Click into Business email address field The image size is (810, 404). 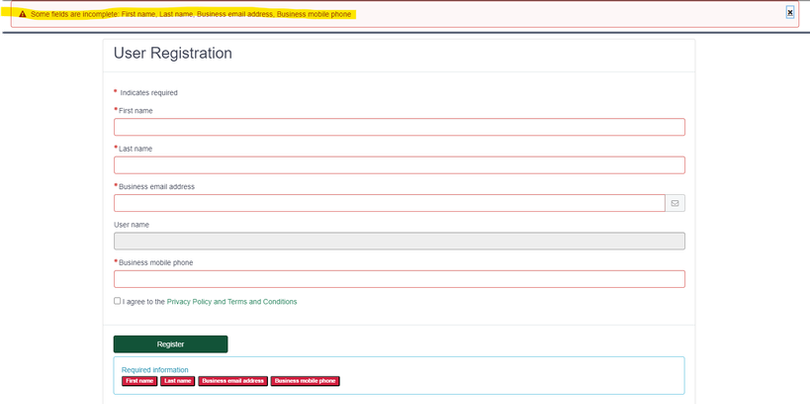(x=390, y=203)
